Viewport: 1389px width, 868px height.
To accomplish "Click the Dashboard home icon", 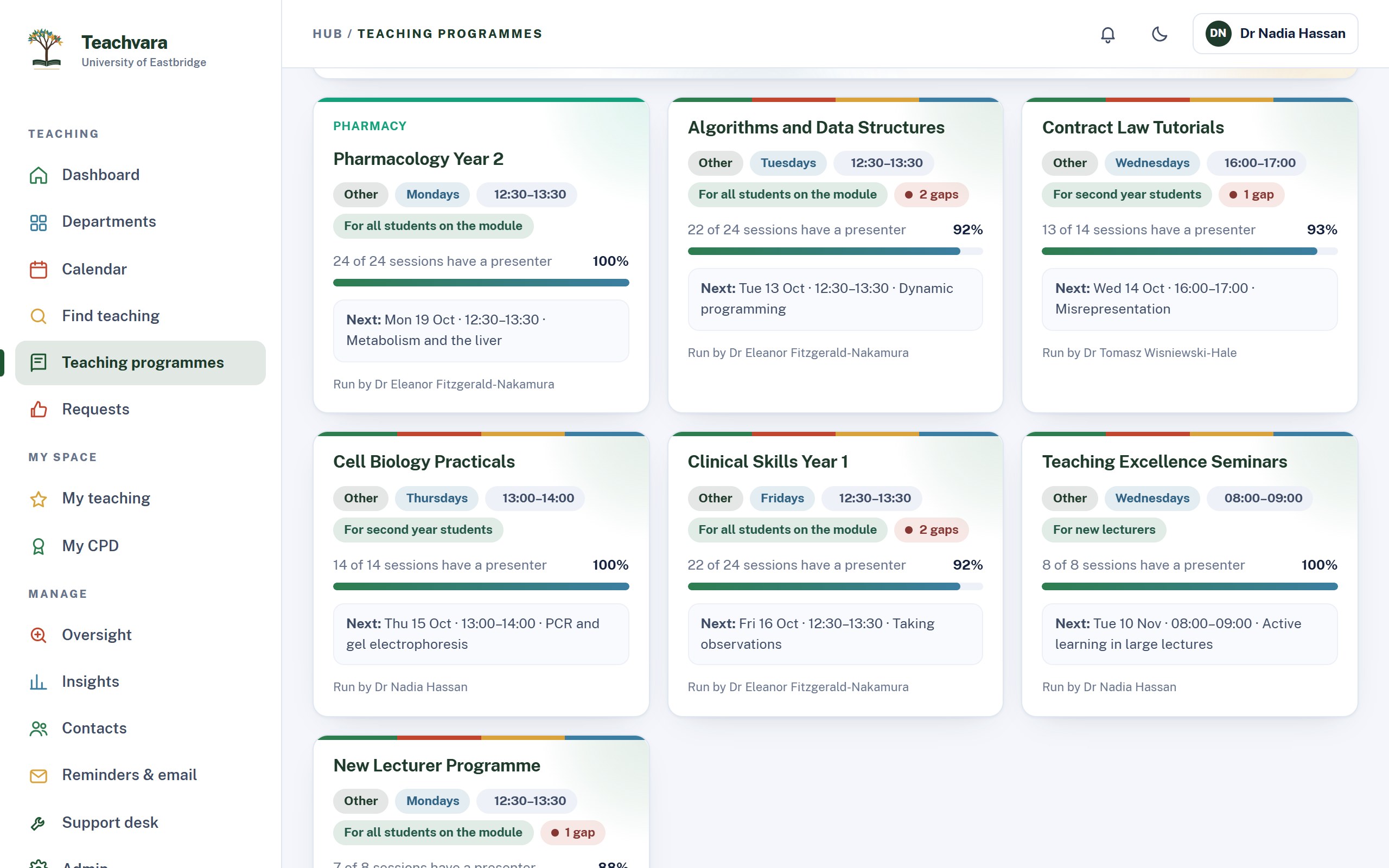I will click(39, 175).
